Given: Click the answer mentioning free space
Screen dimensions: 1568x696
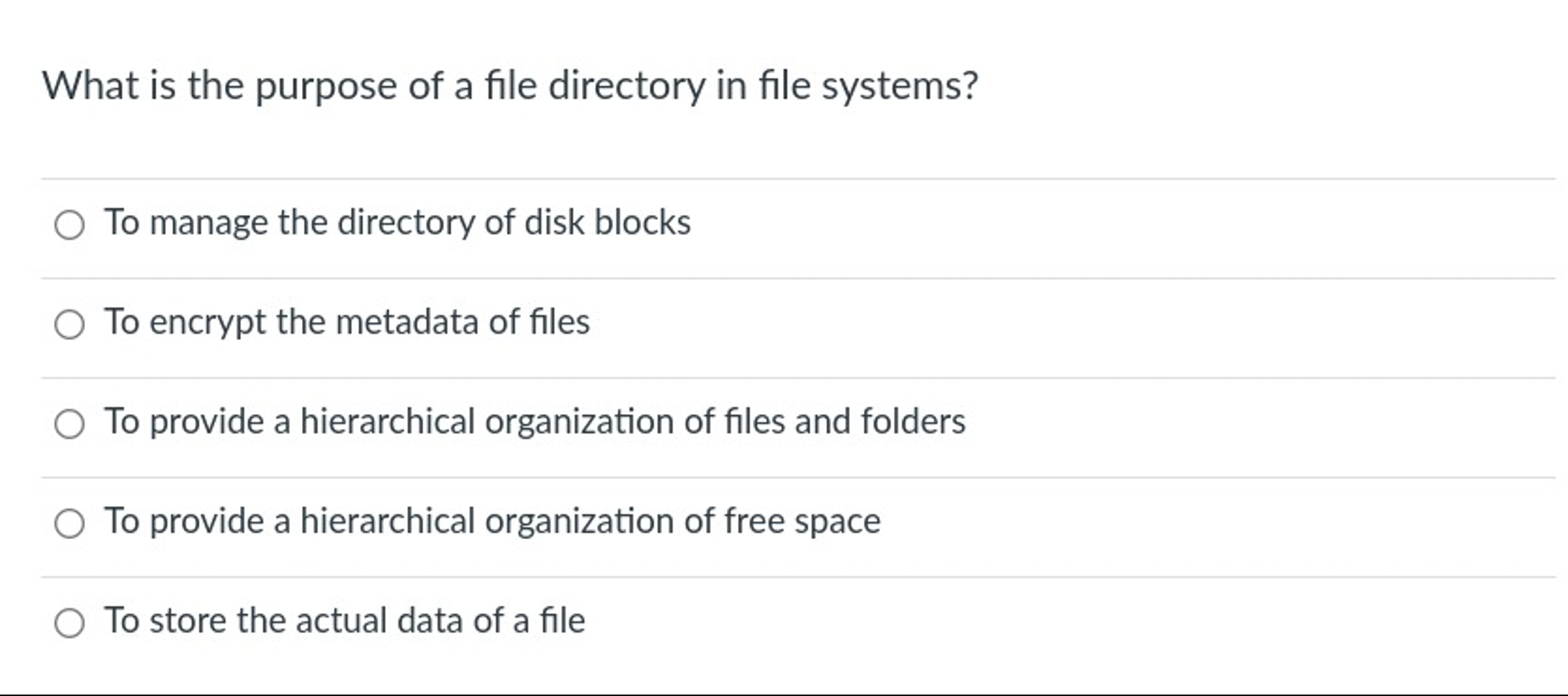Looking at the screenshot, I should click(491, 520).
